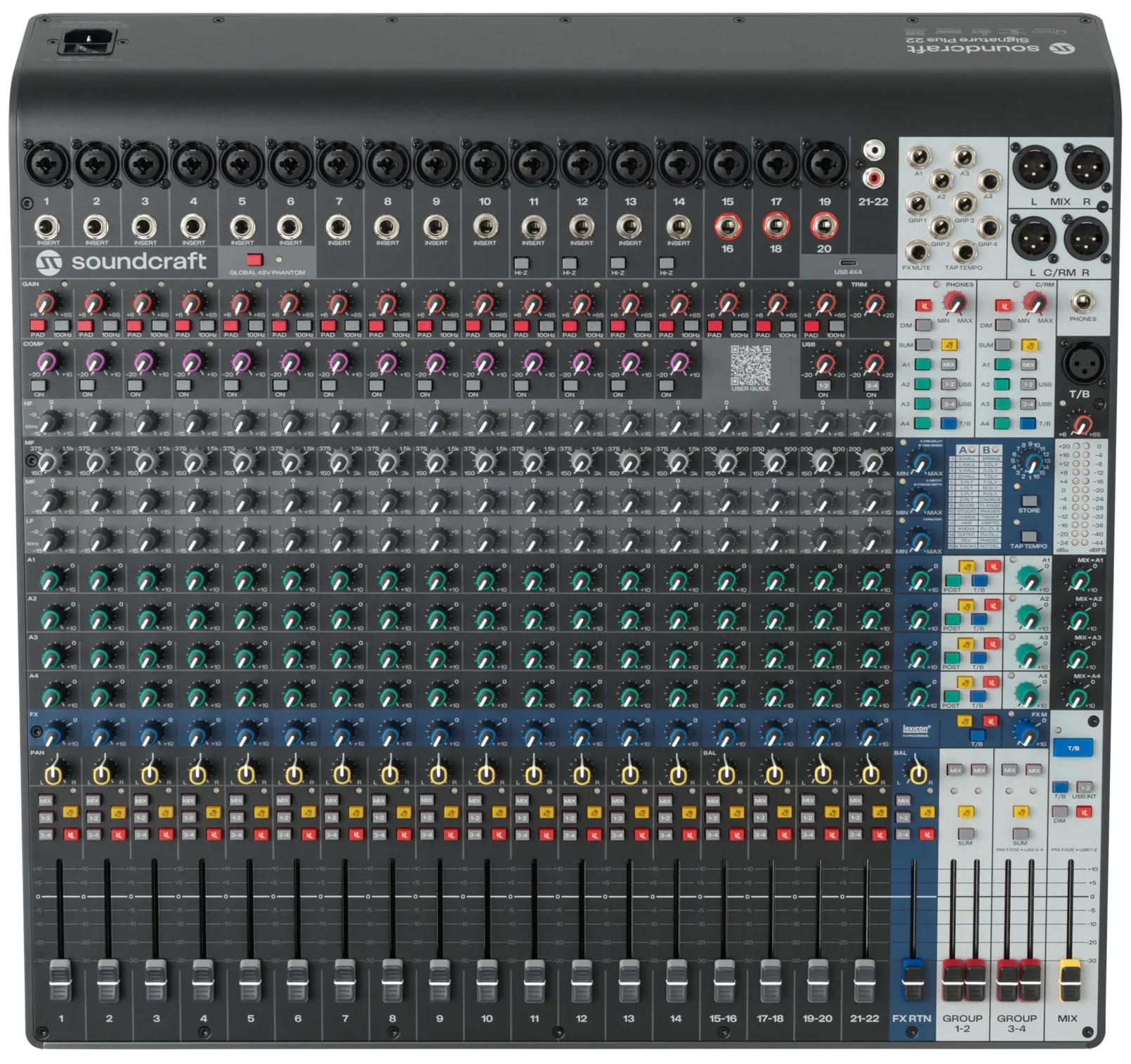Engage SUM on Group 1-2
The image size is (1131, 1064).
[x=966, y=834]
